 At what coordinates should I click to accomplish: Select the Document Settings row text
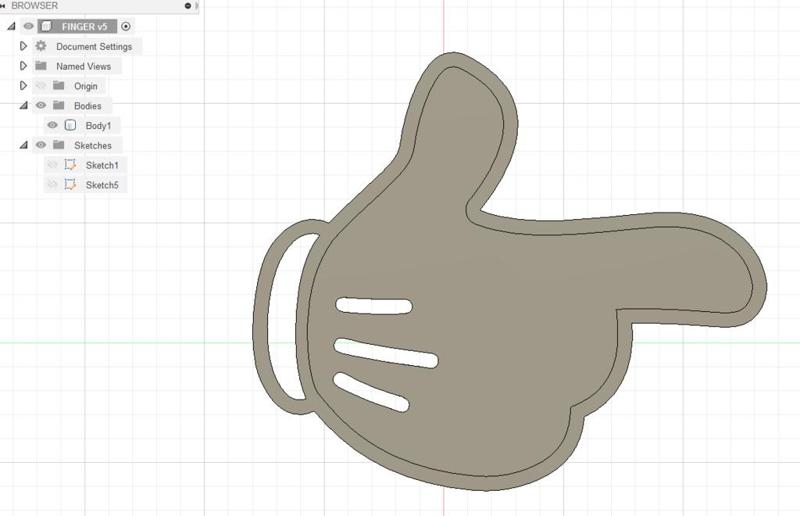[x=94, y=46]
